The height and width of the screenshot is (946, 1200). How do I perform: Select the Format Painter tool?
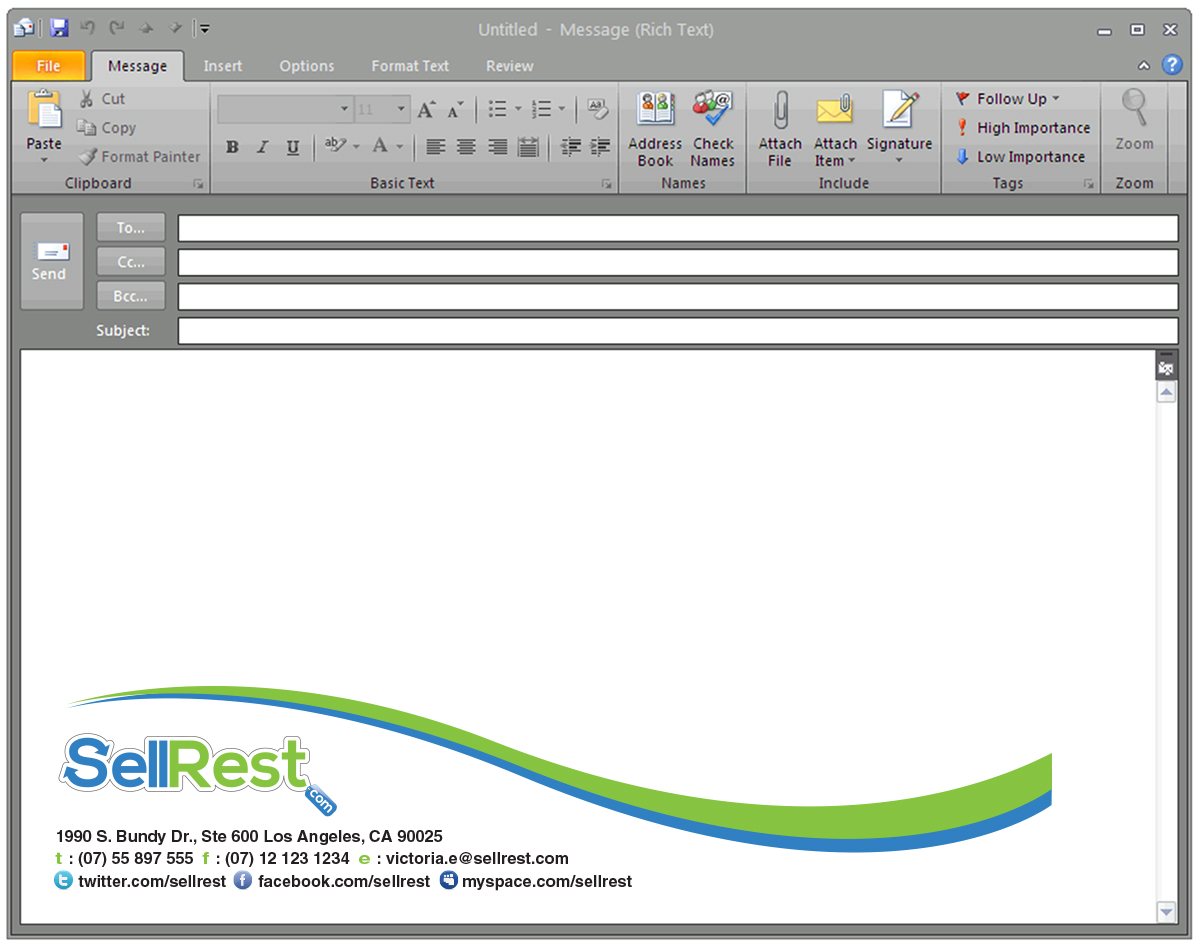(139, 157)
